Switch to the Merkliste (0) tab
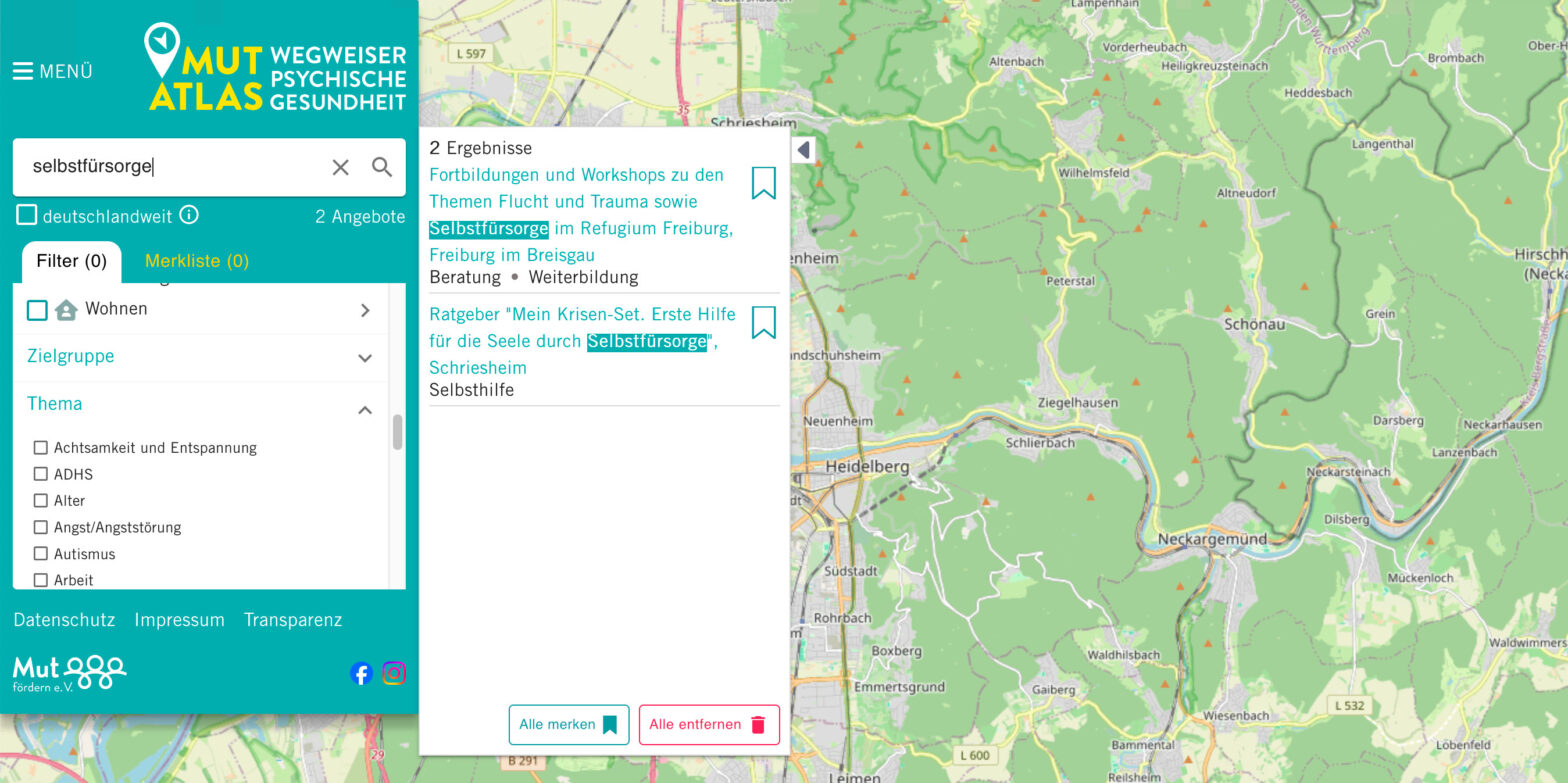1568x783 pixels. [197, 262]
